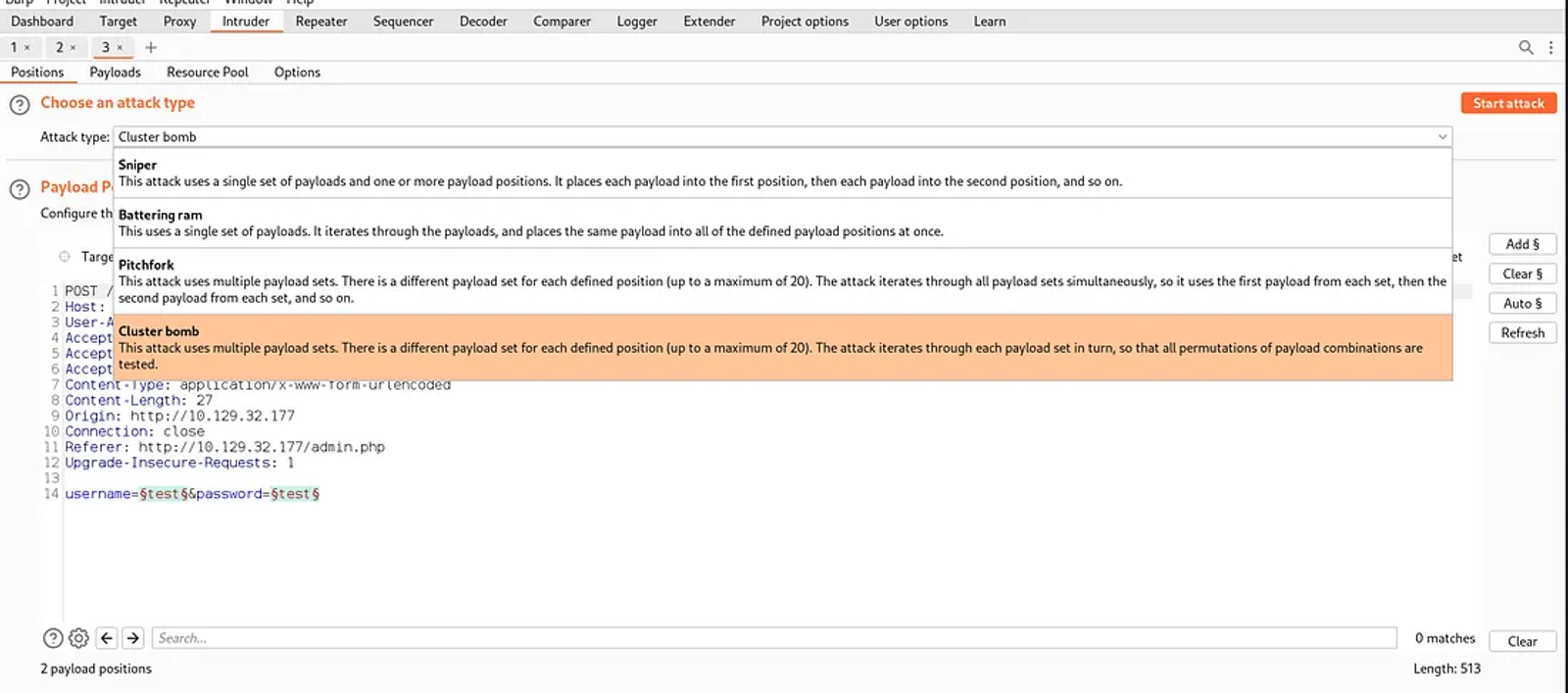Switch to the Proxy tab

click(x=179, y=21)
